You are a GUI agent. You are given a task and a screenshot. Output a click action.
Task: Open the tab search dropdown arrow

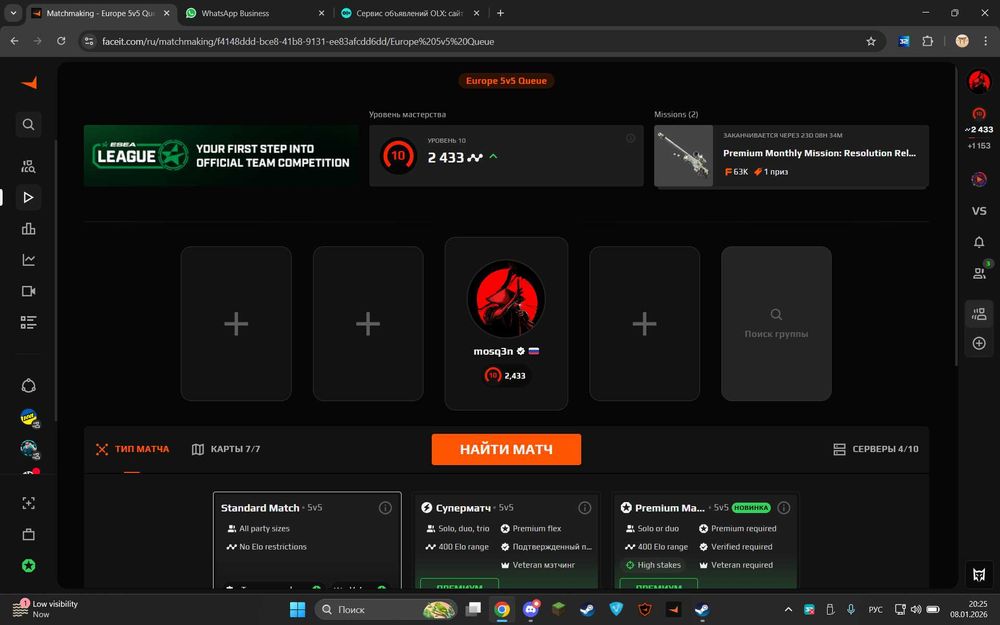pos(13,13)
